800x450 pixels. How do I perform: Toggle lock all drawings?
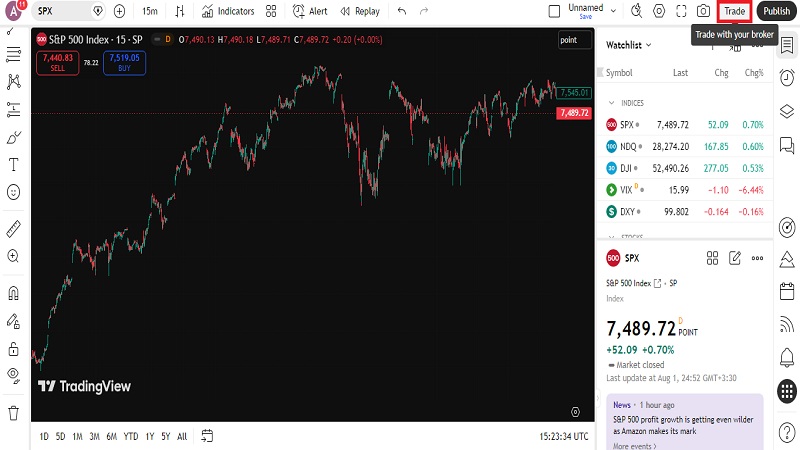13,348
